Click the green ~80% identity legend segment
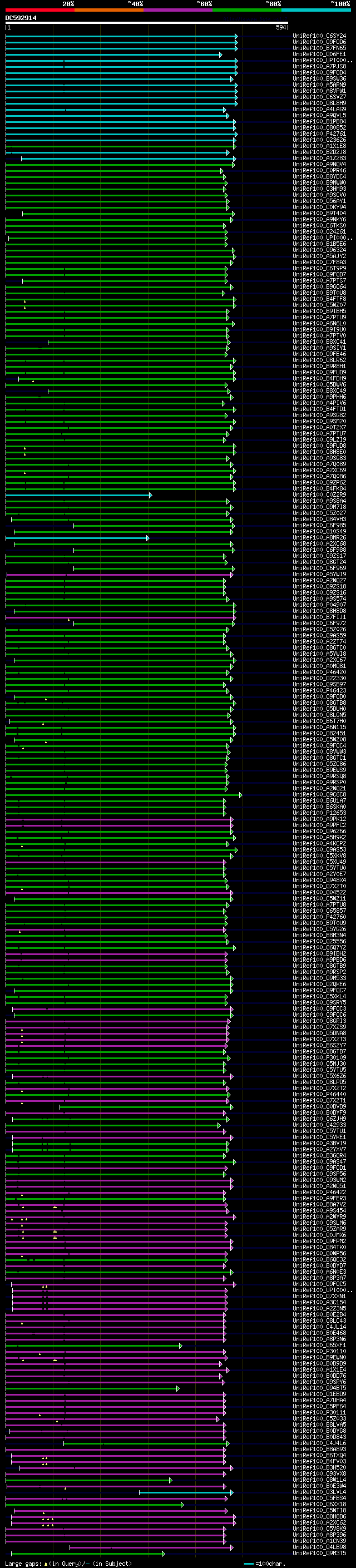The image size is (356, 1568). coord(246,10)
